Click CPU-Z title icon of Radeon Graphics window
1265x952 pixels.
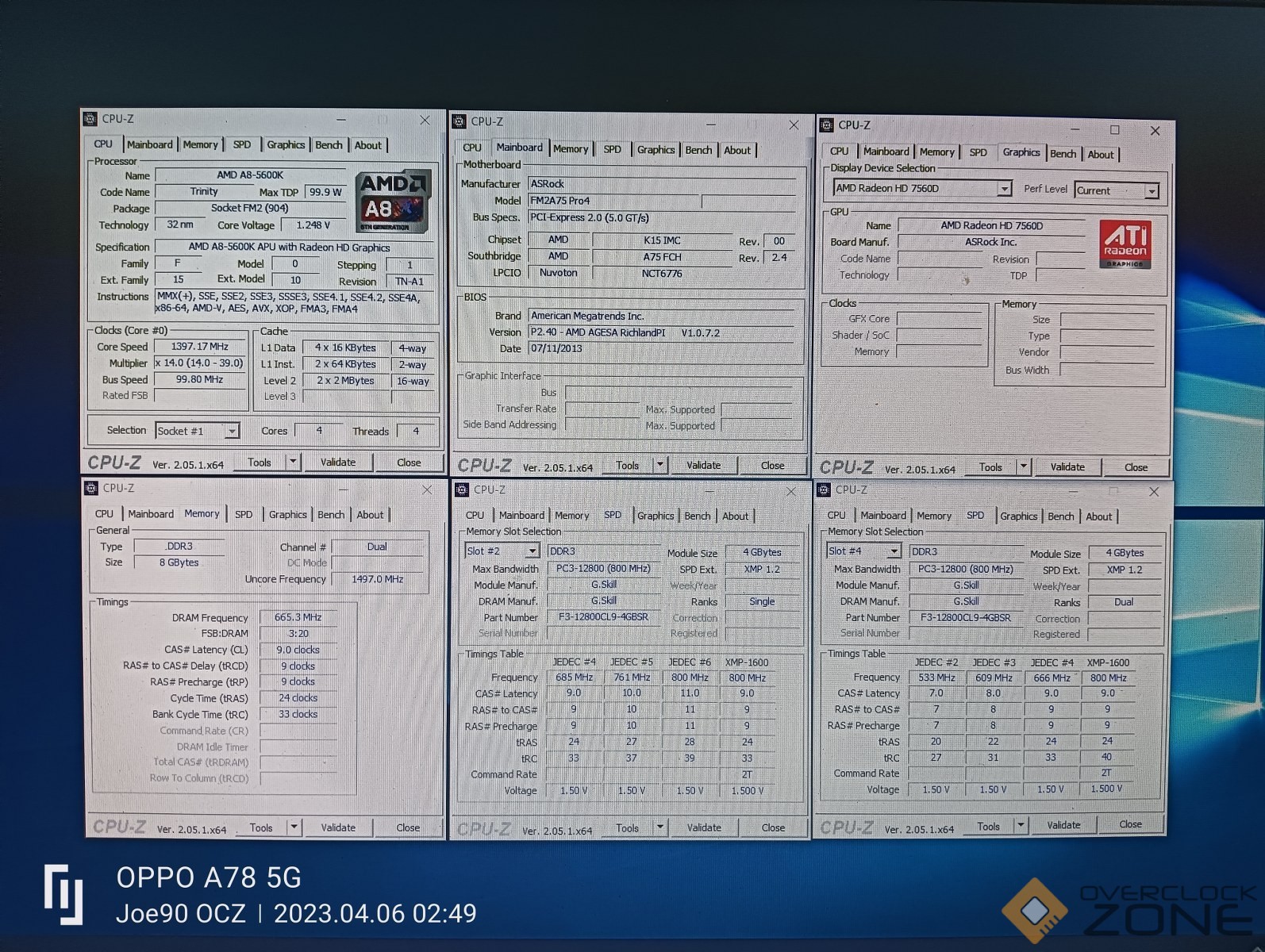(x=827, y=125)
